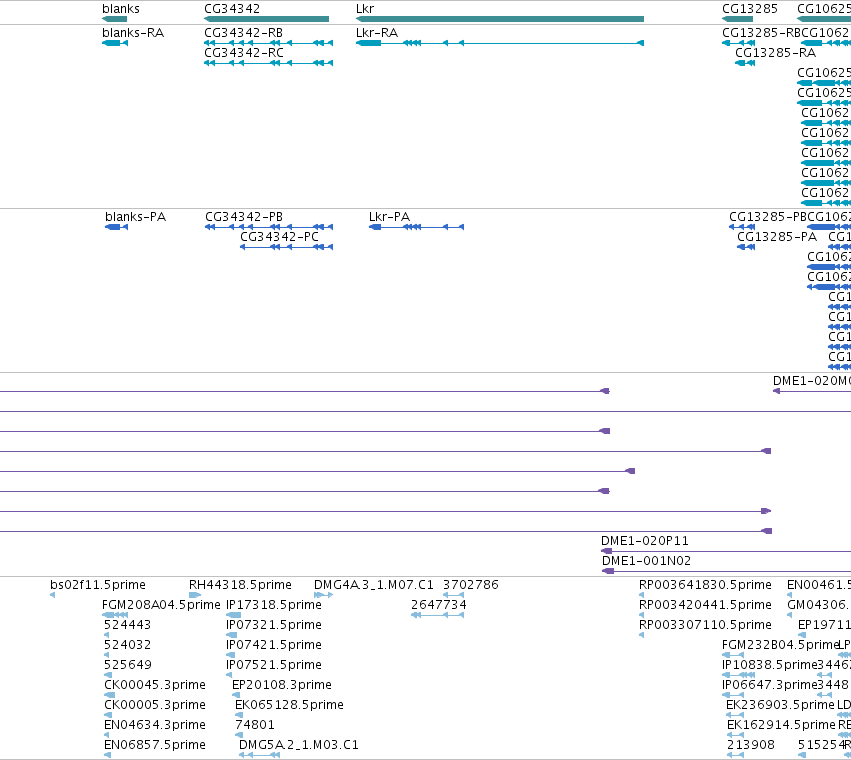Open EST IP07421.5prime

tap(230, 655)
